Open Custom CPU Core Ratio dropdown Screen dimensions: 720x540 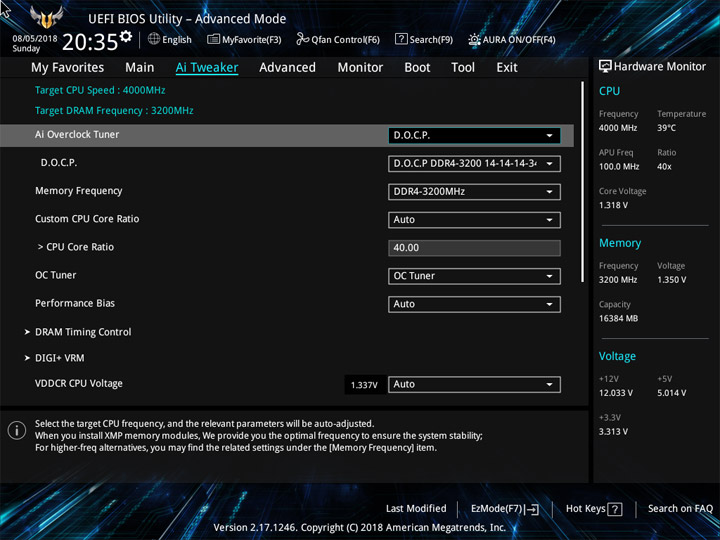point(474,220)
